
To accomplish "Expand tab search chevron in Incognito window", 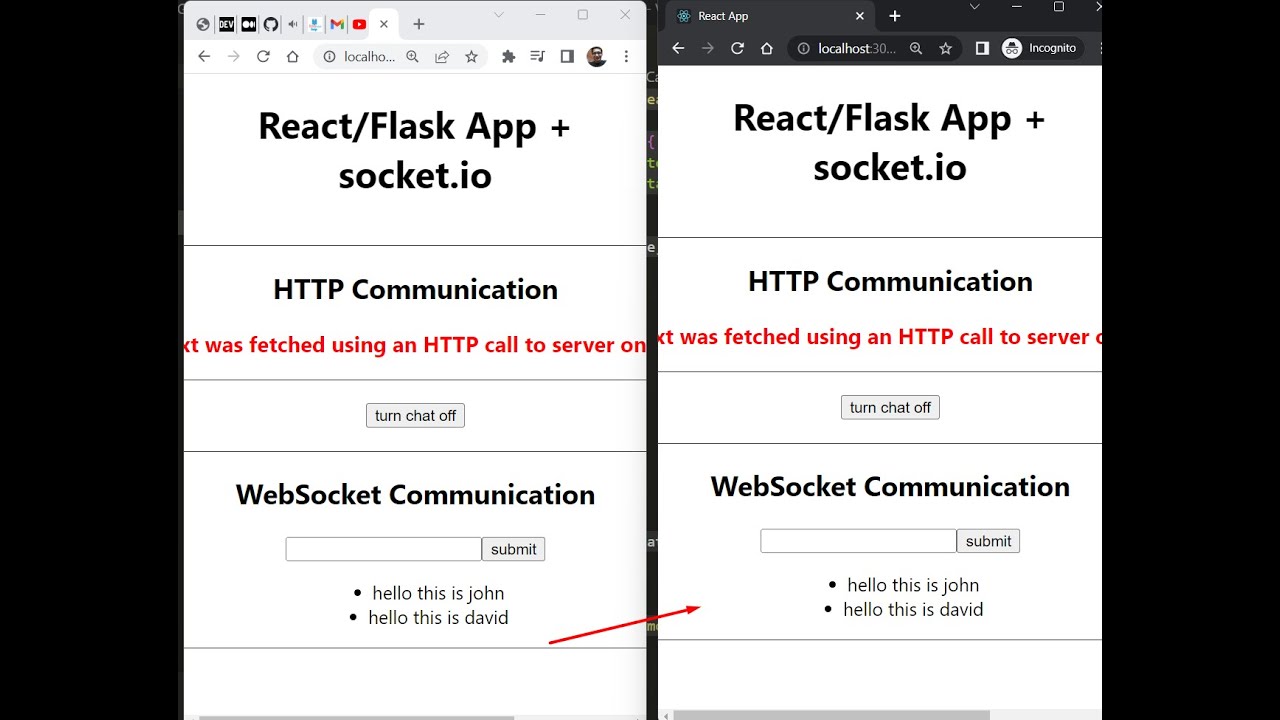I will click(x=974, y=7).
